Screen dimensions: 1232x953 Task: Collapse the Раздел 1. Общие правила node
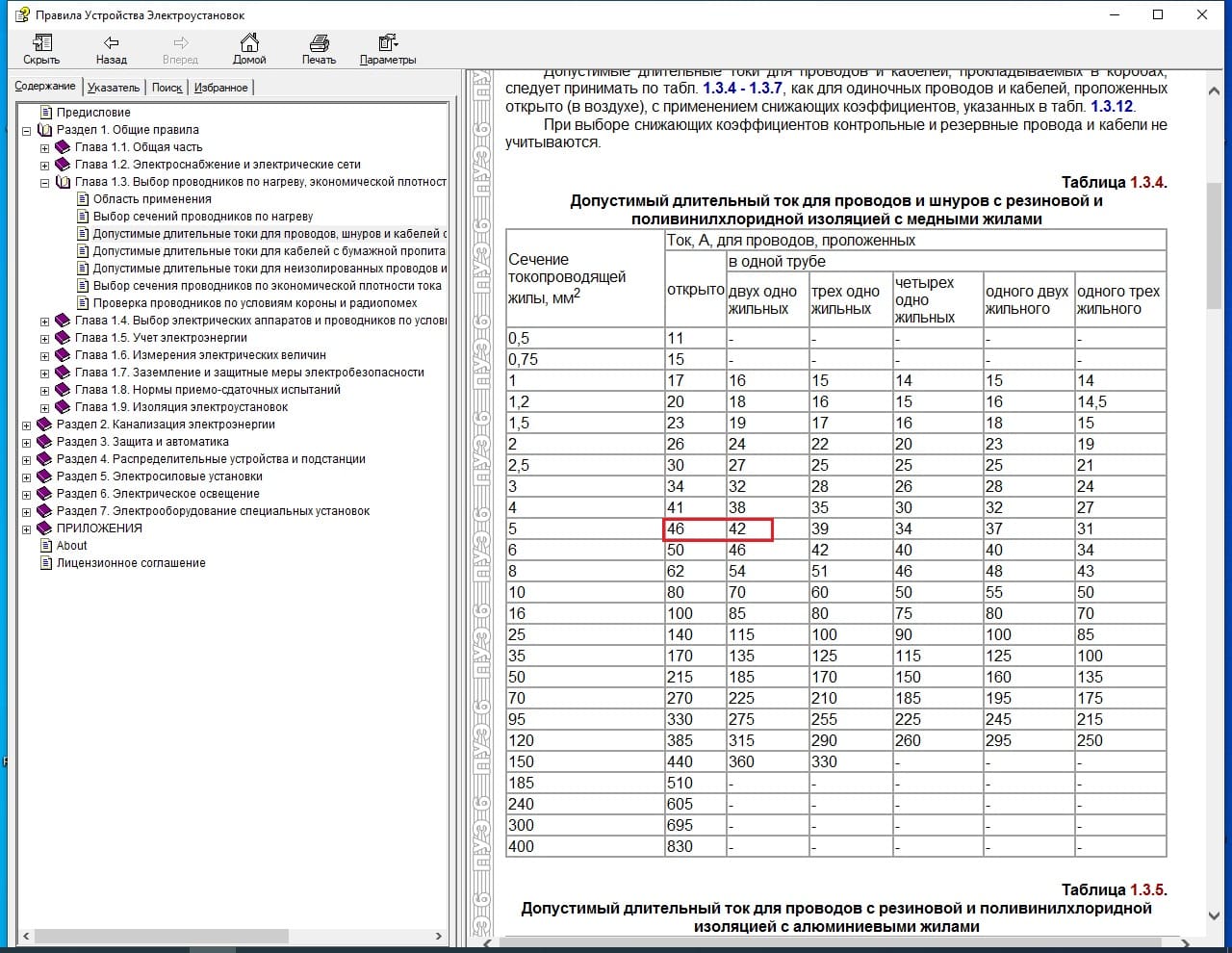(27, 130)
